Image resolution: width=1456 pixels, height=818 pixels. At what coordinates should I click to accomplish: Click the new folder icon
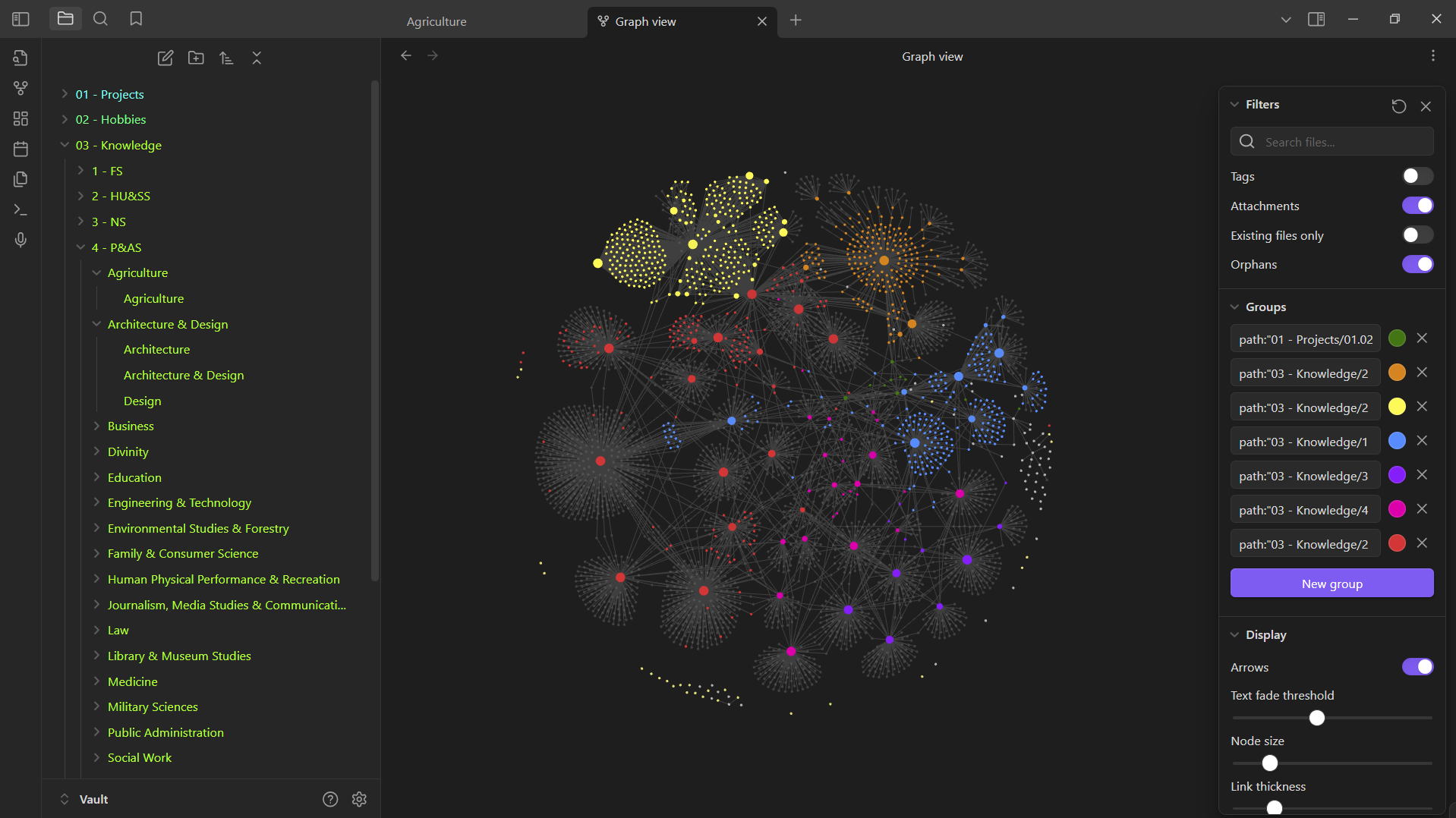pyautogui.click(x=196, y=58)
